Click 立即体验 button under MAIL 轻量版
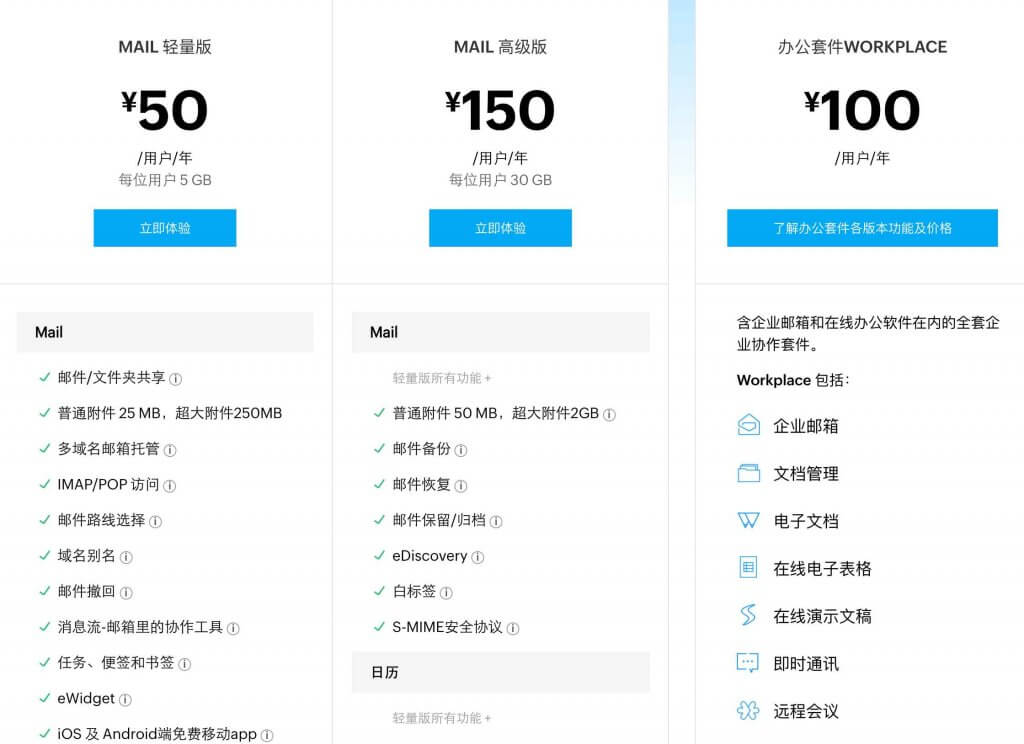 click(x=165, y=228)
